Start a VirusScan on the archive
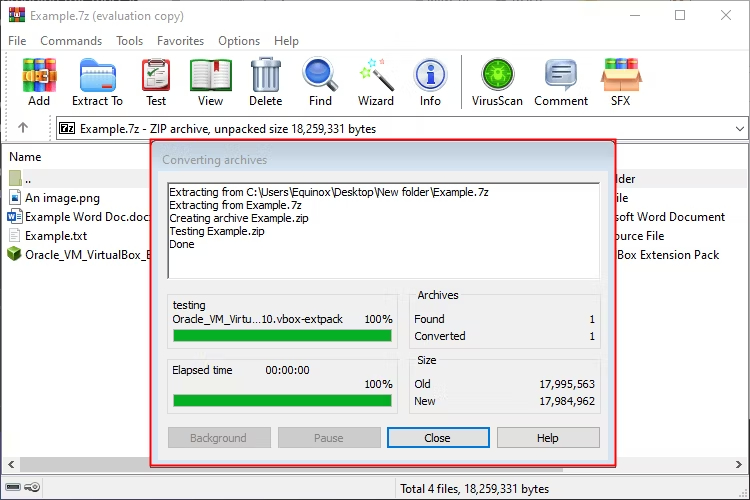Viewport: 750px width, 500px height. (x=497, y=75)
